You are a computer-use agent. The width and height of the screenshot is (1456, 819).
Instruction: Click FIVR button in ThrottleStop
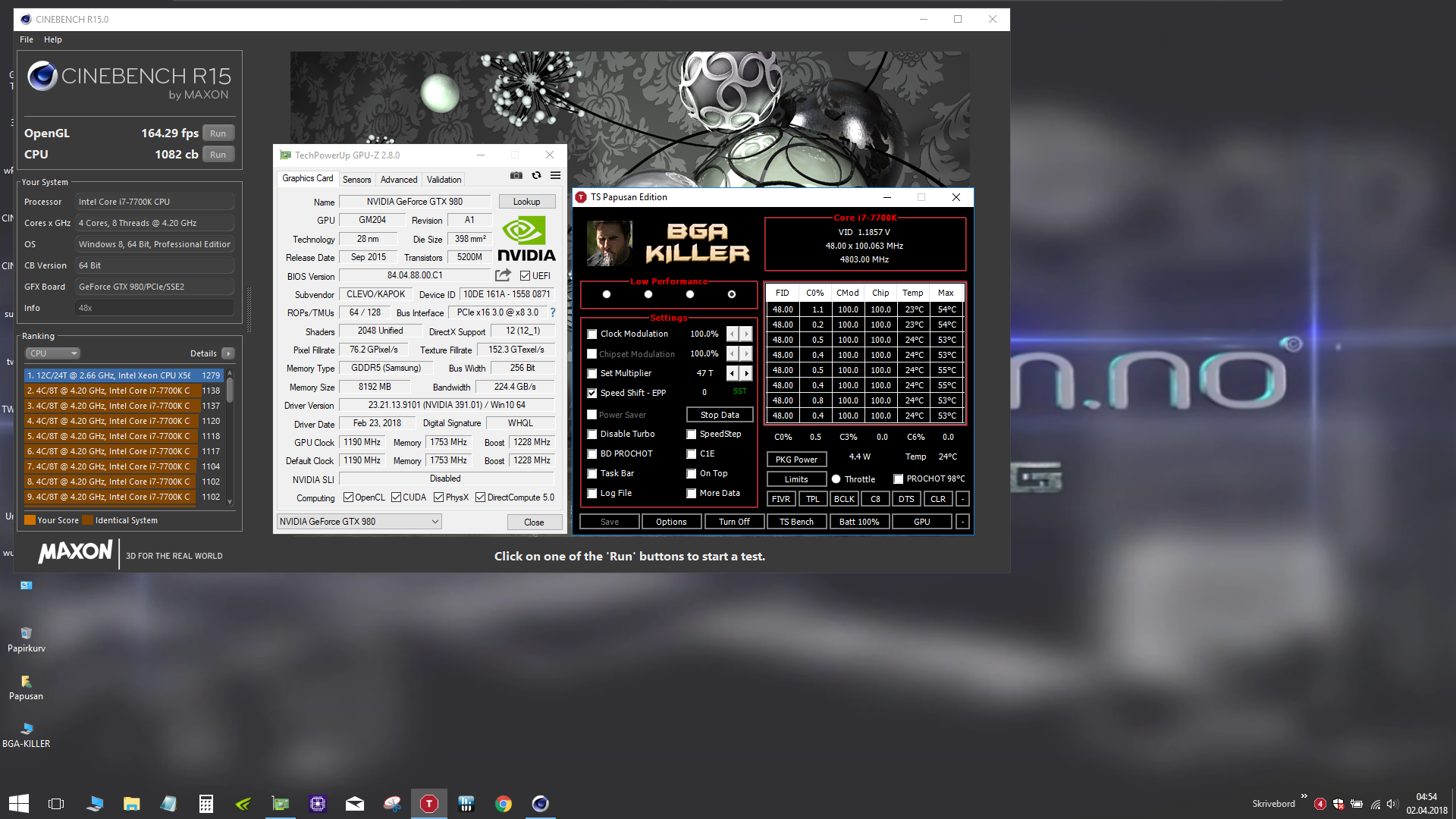coord(781,499)
